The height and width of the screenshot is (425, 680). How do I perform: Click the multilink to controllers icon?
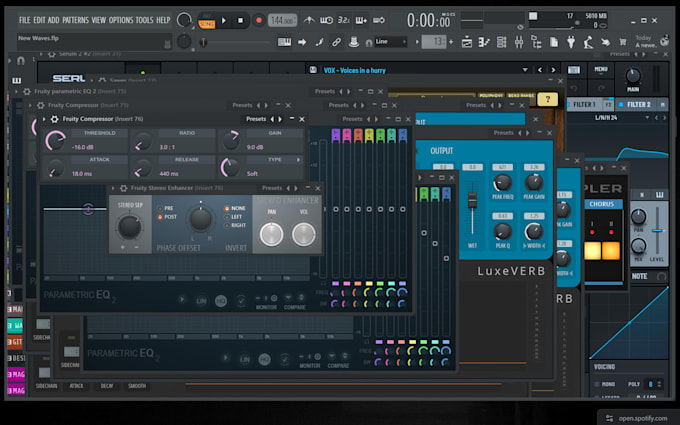pos(319,42)
